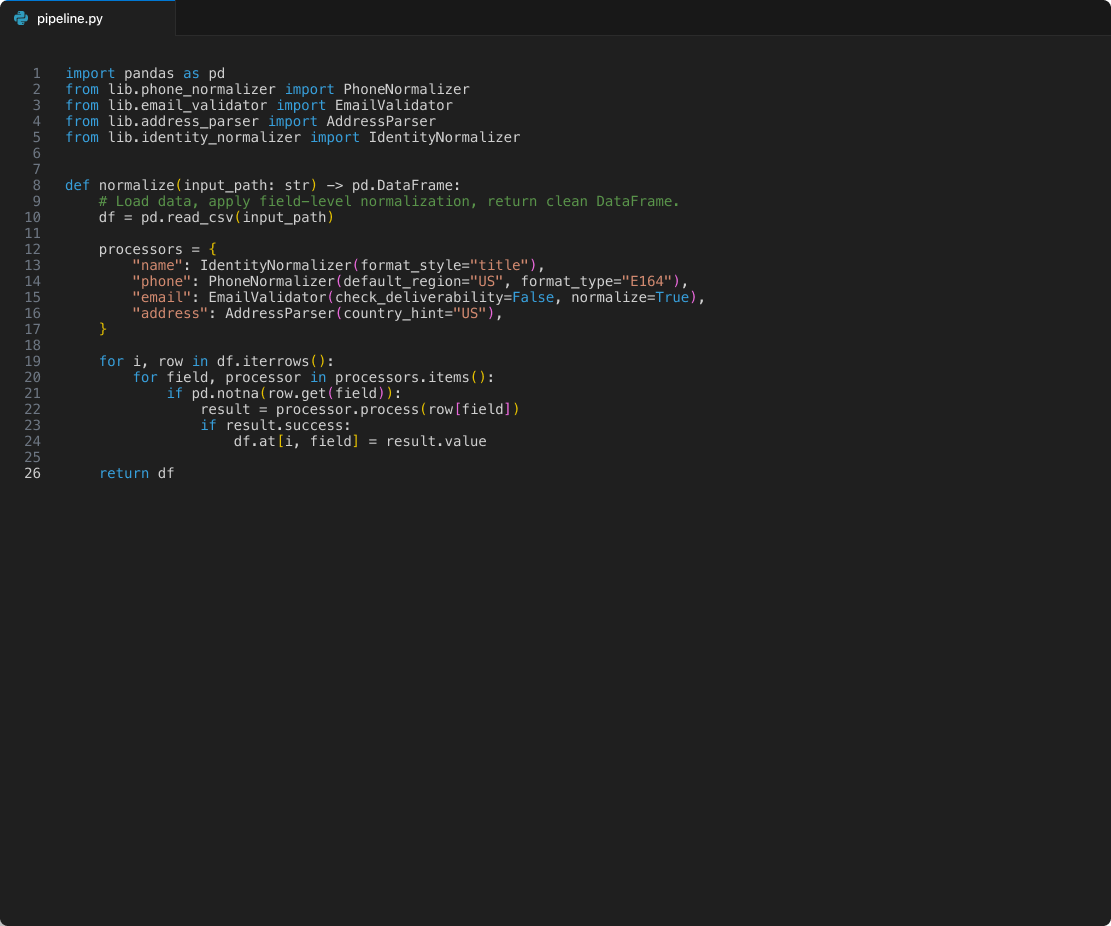The image size is (1111, 926).
Task: Click the "address" dictionary key
Action: [170, 314]
